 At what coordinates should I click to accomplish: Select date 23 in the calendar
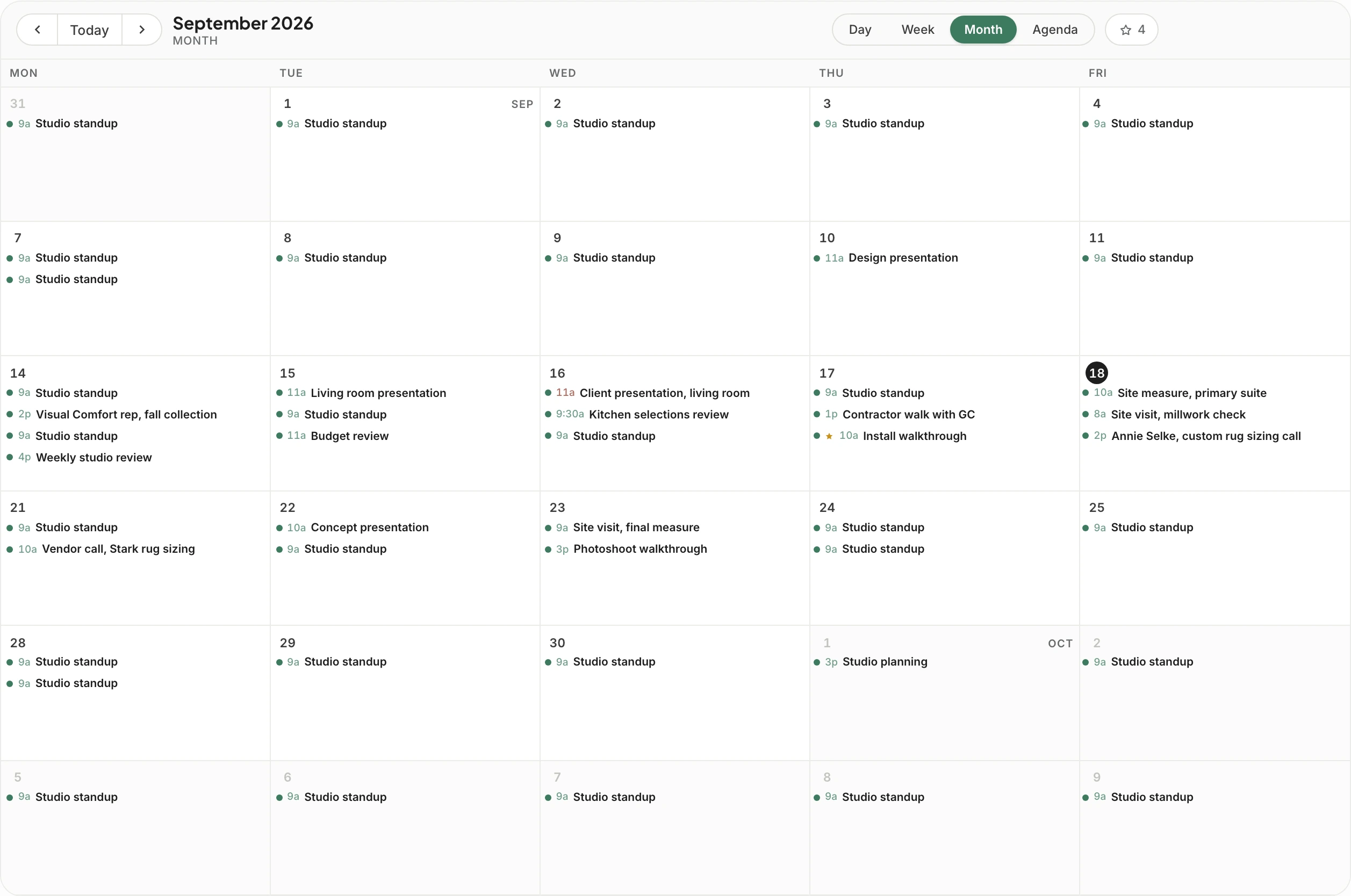(x=557, y=508)
